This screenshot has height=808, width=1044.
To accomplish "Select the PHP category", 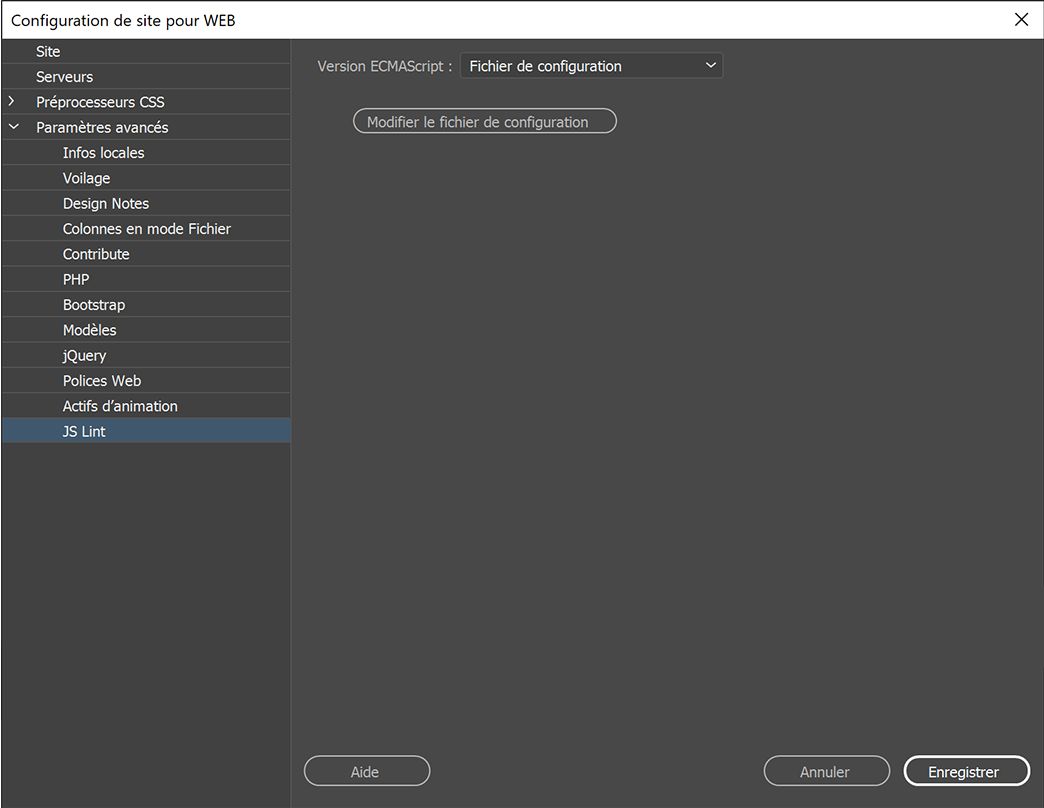I will 75,279.
